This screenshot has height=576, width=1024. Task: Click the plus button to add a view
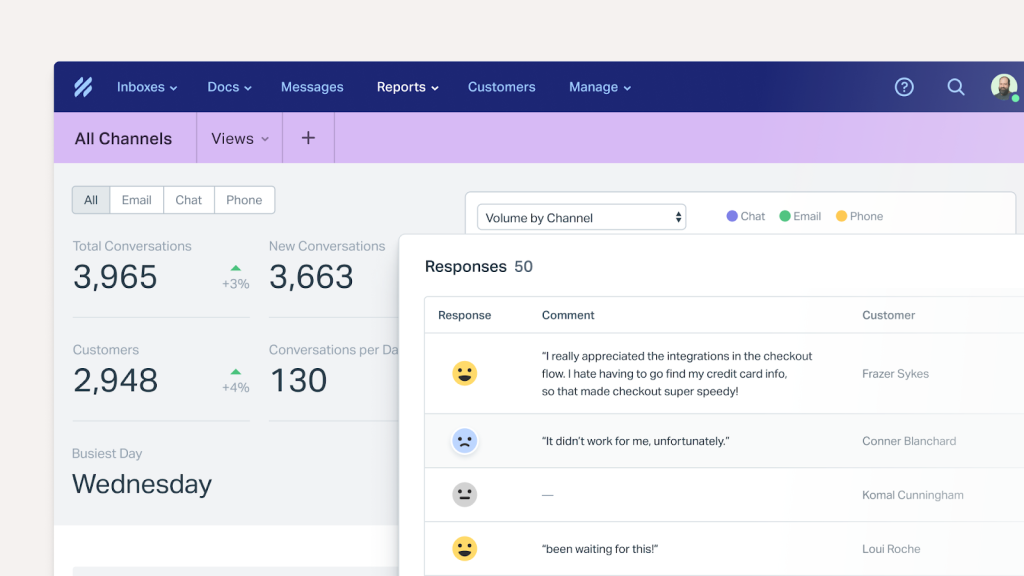(x=307, y=138)
